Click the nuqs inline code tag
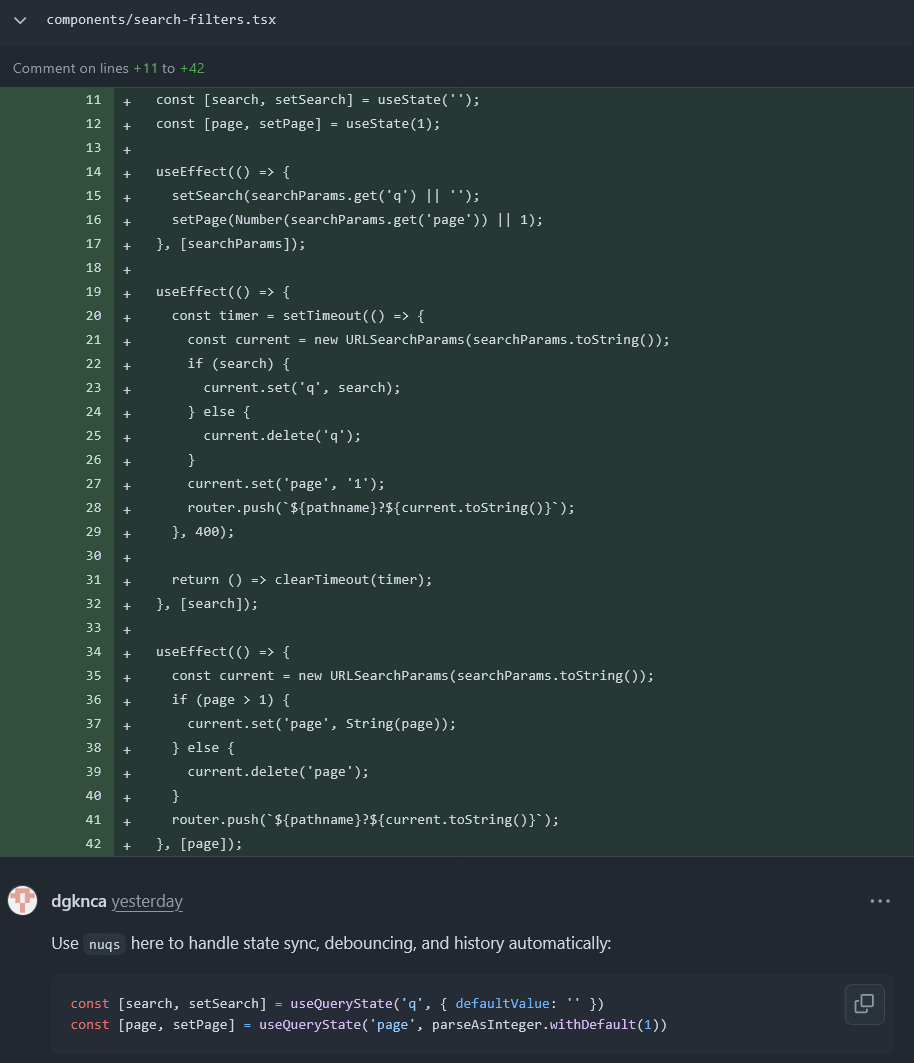This screenshot has width=914, height=1063. pos(104,944)
